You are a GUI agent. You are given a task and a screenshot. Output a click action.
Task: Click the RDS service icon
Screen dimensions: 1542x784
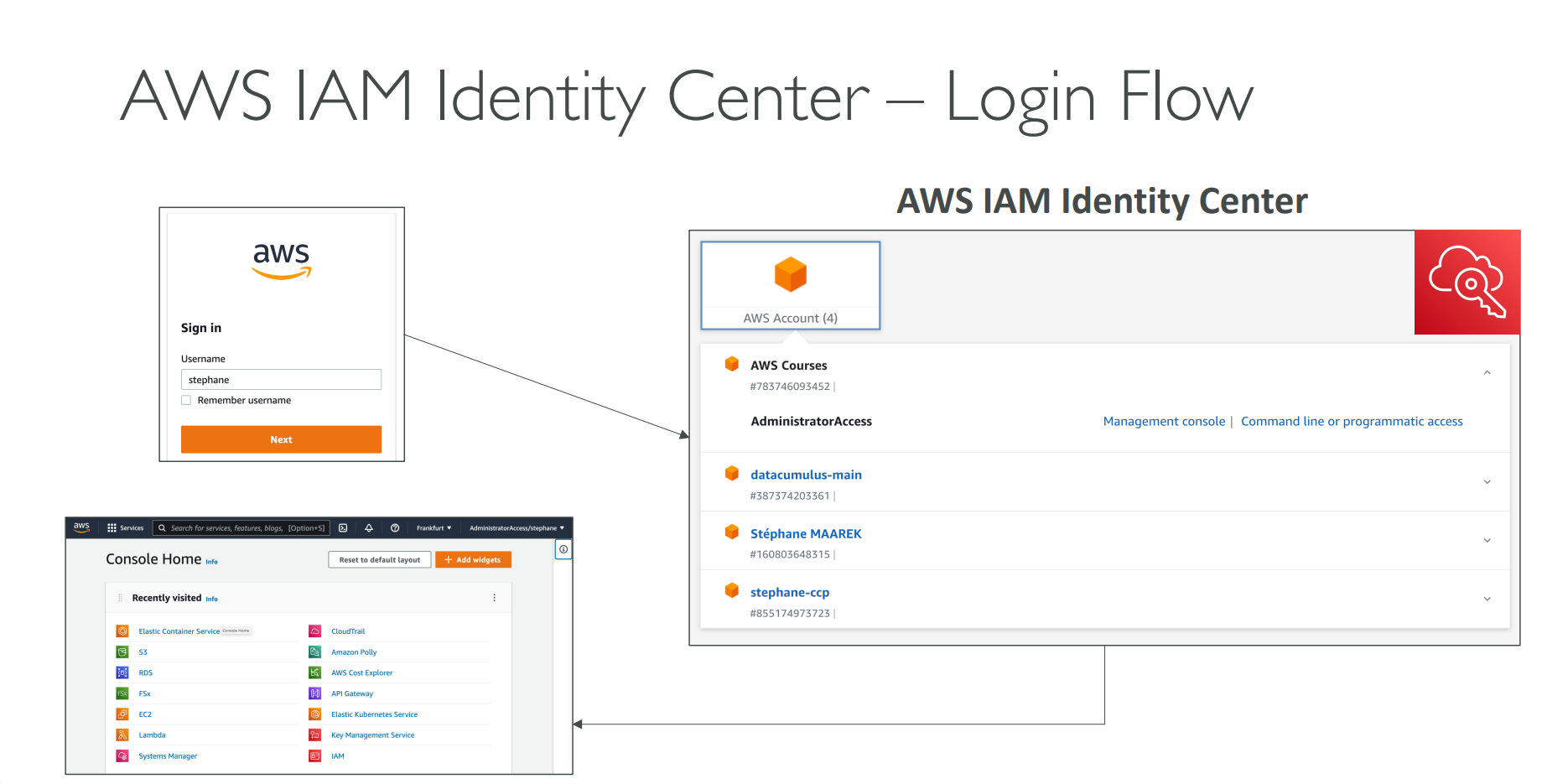[122, 672]
